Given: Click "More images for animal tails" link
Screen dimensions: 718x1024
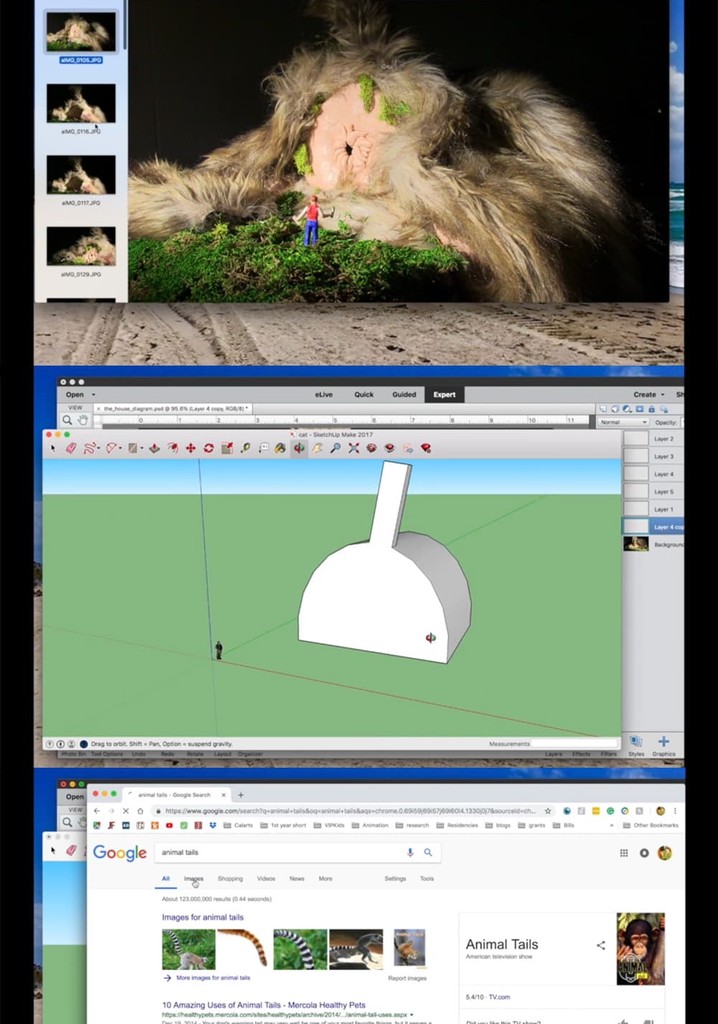Looking at the screenshot, I should coord(212,978).
